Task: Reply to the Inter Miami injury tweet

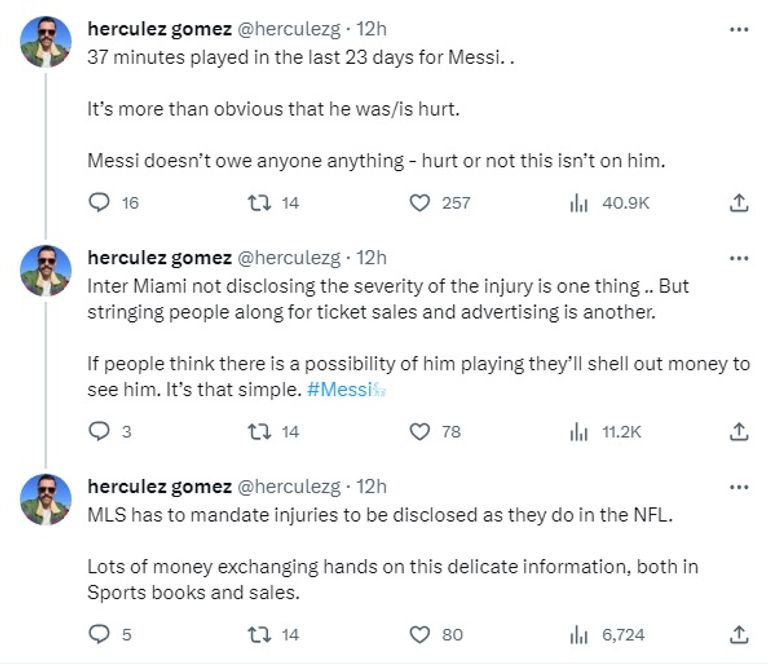Action: coord(99,432)
